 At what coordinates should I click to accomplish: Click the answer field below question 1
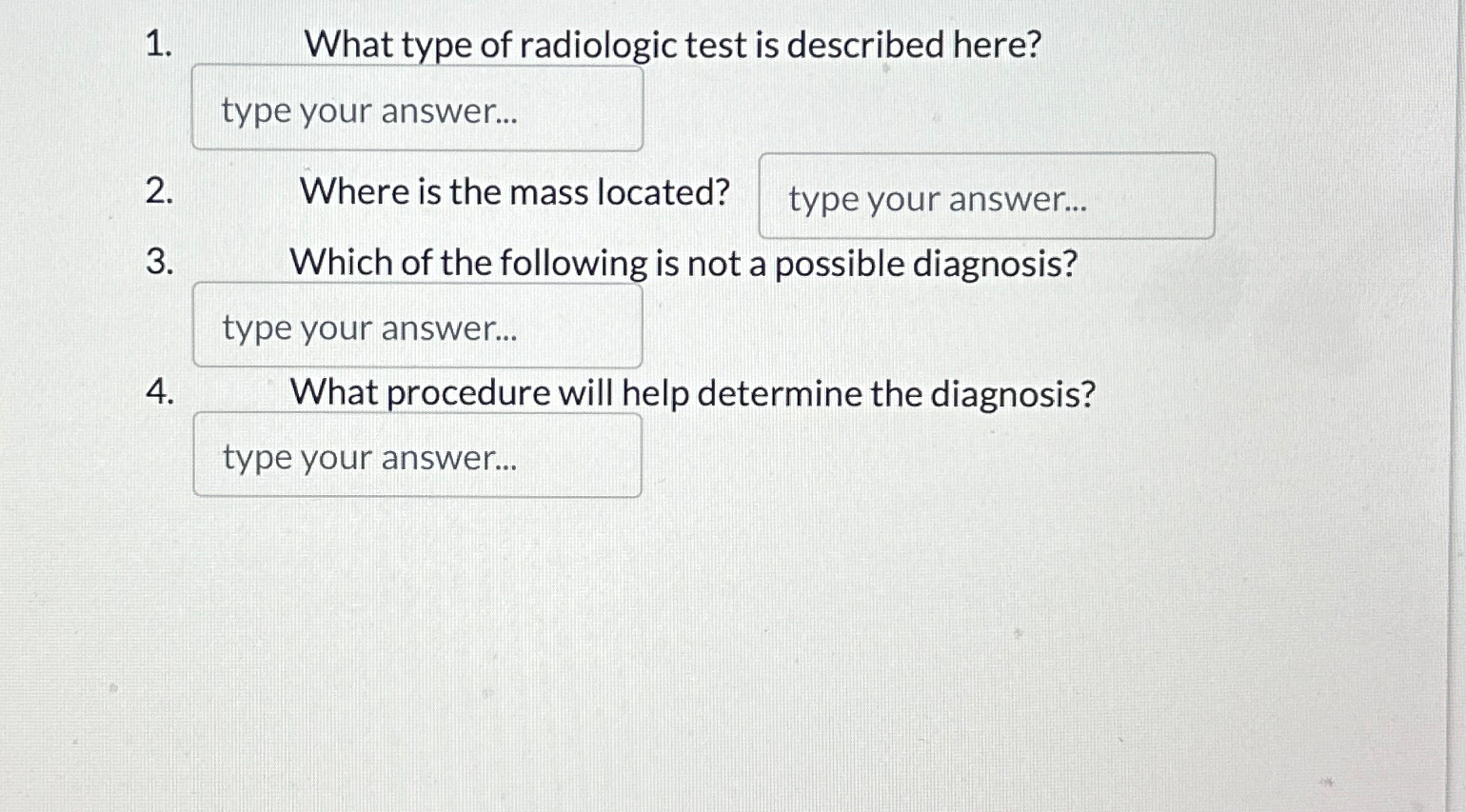point(417,107)
